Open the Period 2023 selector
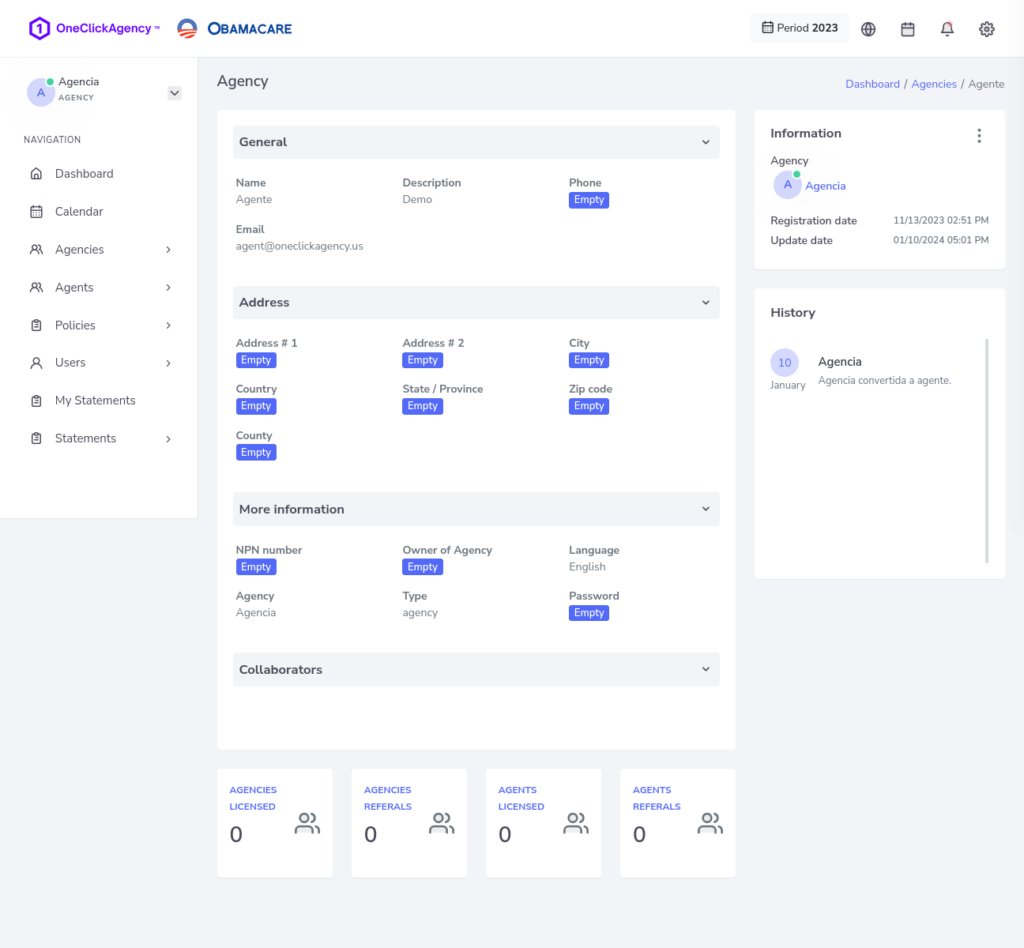 pyautogui.click(x=799, y=28)
